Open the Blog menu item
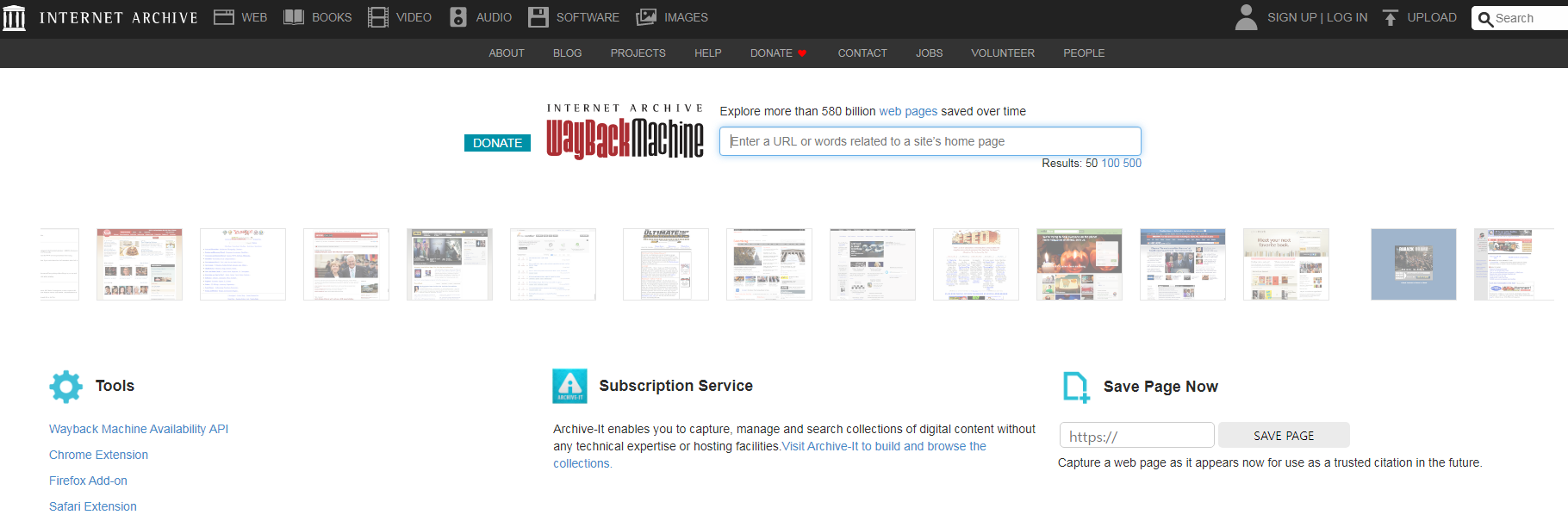 coord(568,53)
